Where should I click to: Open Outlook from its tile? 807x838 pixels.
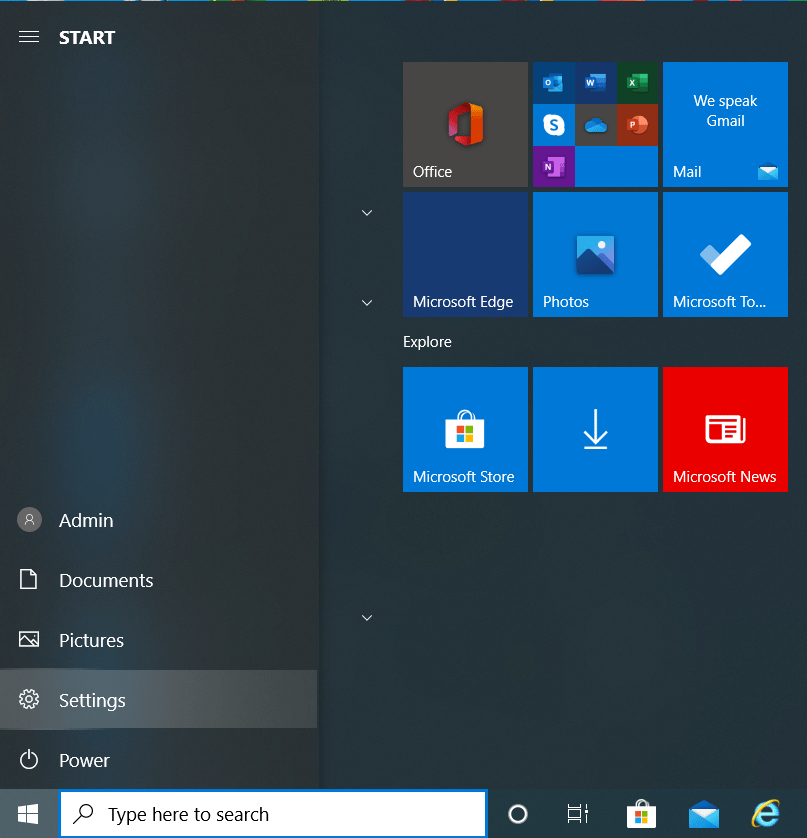point(554,82)
